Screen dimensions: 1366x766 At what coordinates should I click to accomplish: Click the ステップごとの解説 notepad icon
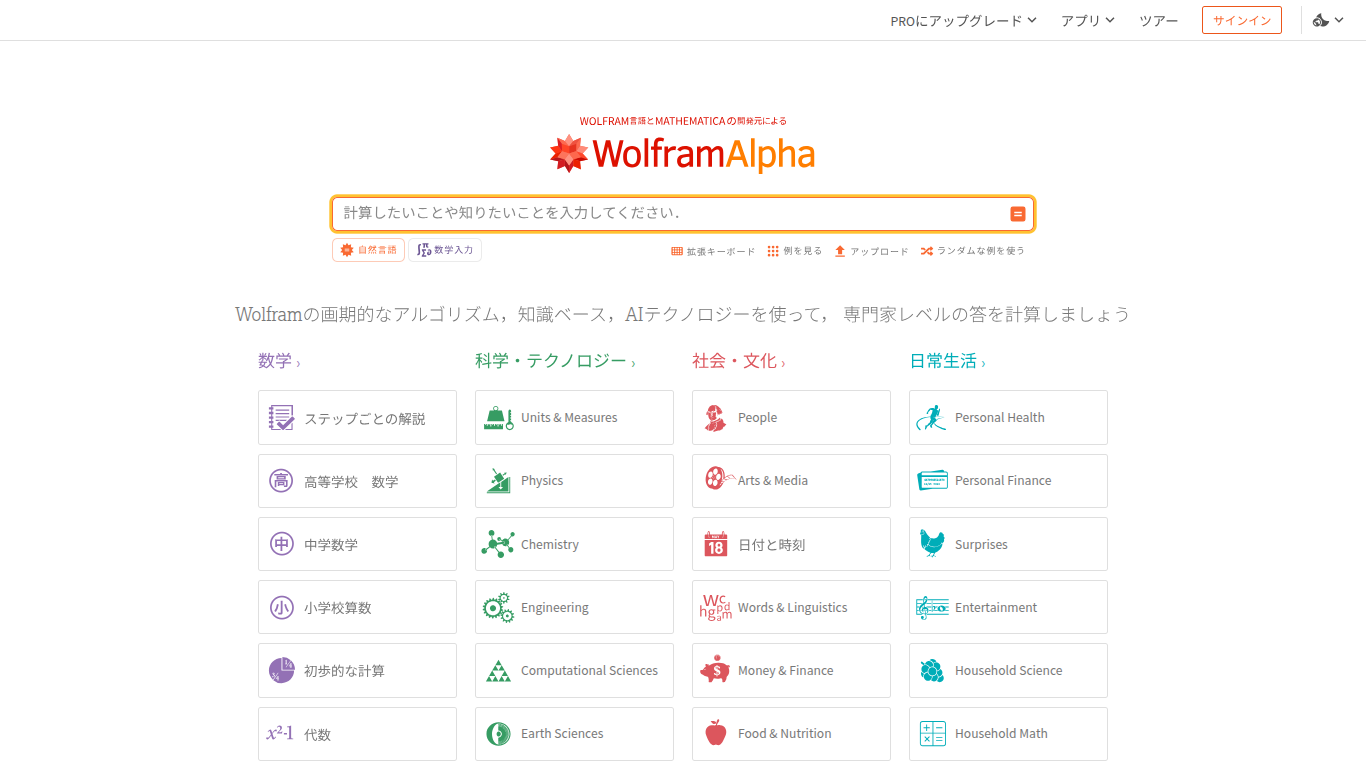click(282, 418)
